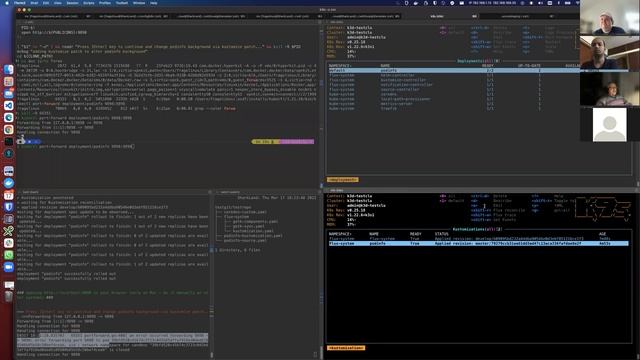Viewport: 640px width, 360px height.
Task: Open Zoom from the Dock
Action: (9, 267)
